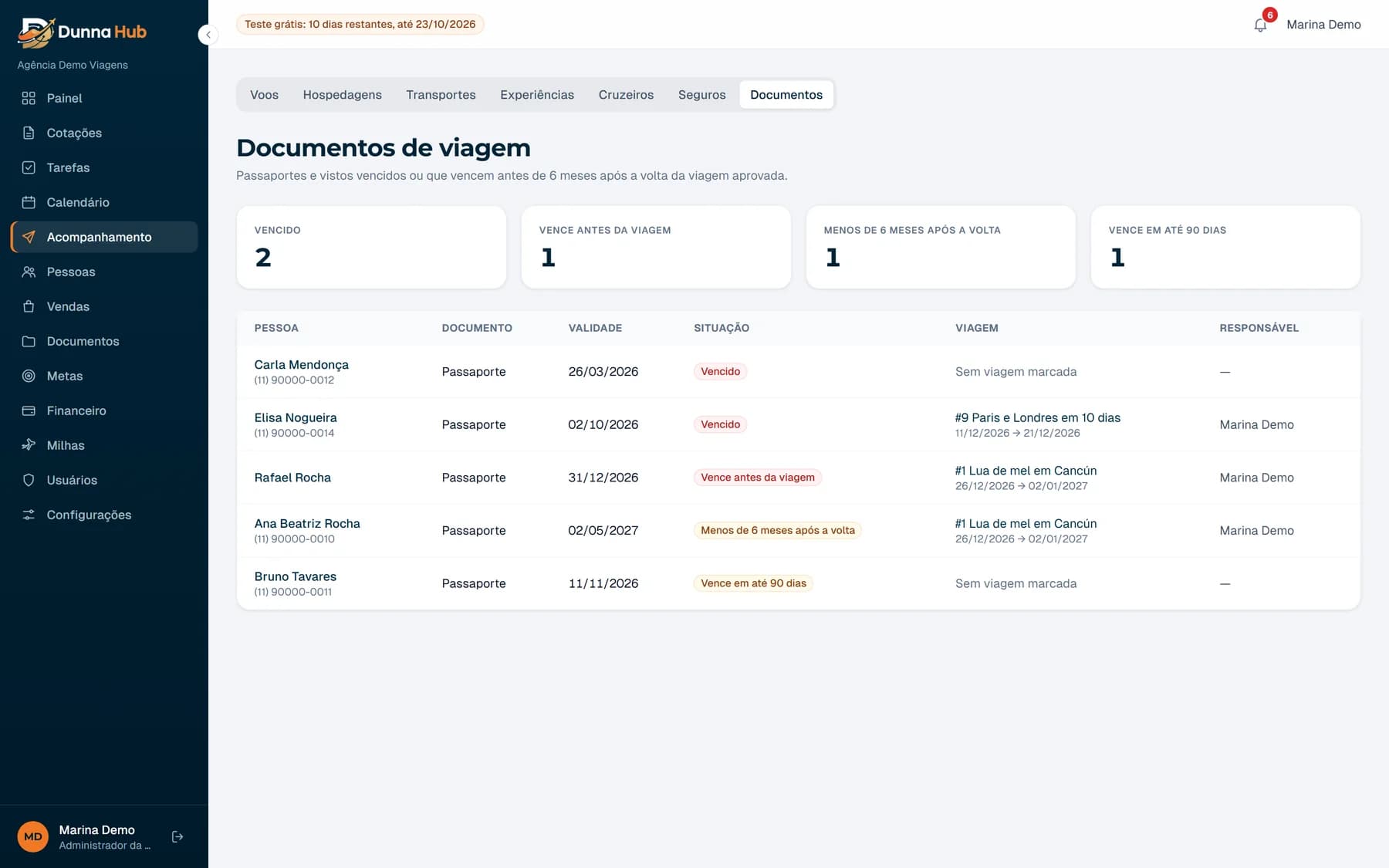Click the Menos de 6 meses após a volta badge
This screenshot has height=868, width=1389.
[777, 530]
